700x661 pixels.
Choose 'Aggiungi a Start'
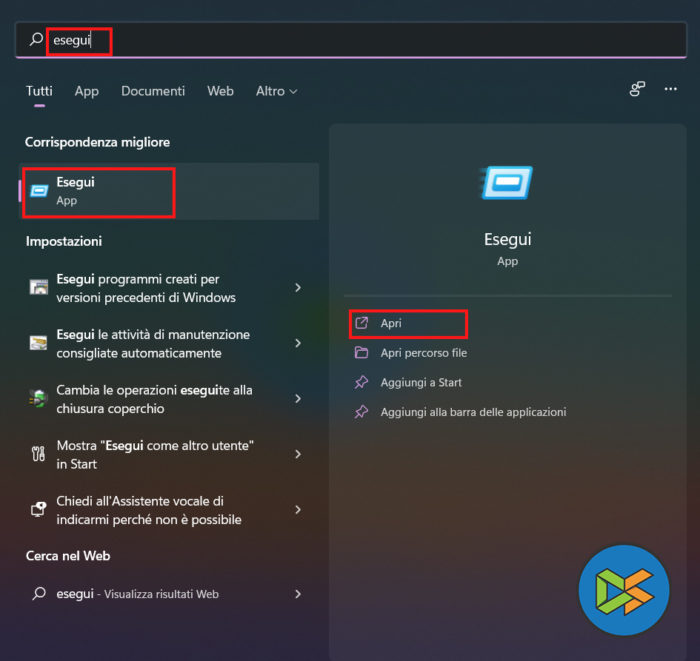coord(421,382)
